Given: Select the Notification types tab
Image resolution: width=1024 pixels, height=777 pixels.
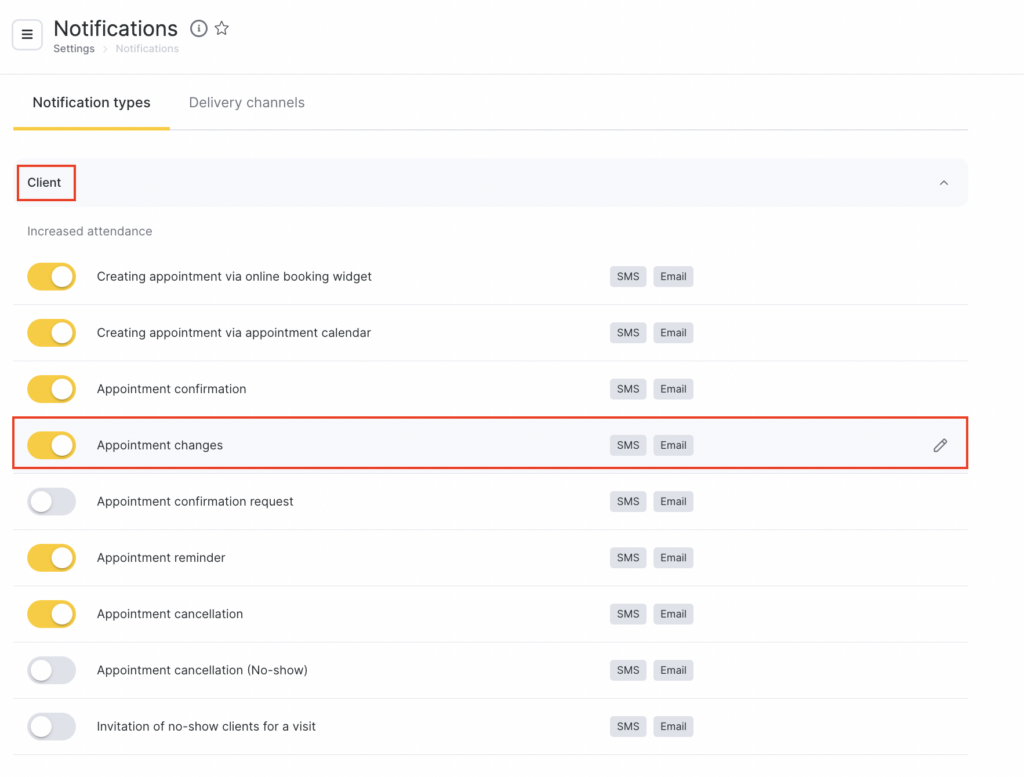Looking at the screenshot, I should coord(91,103).
